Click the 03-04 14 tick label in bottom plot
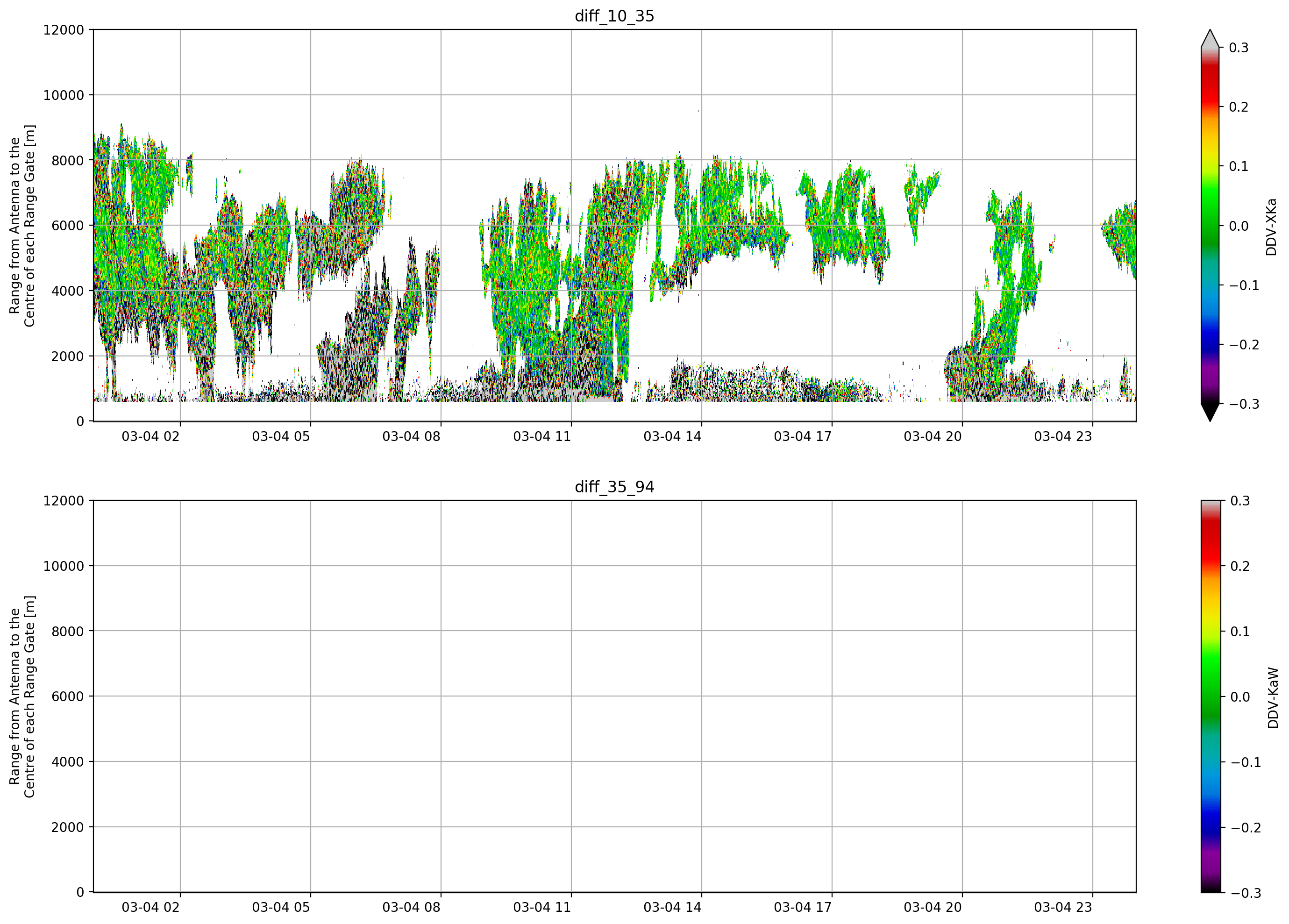 point(672,908)
